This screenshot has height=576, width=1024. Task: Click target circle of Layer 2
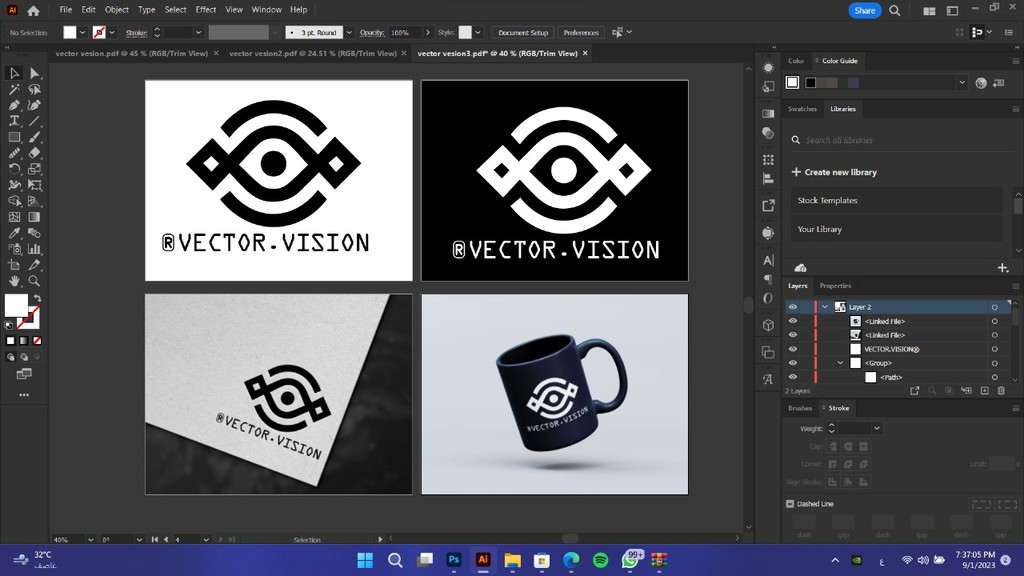pyautogui.click(x=995, y=307)
